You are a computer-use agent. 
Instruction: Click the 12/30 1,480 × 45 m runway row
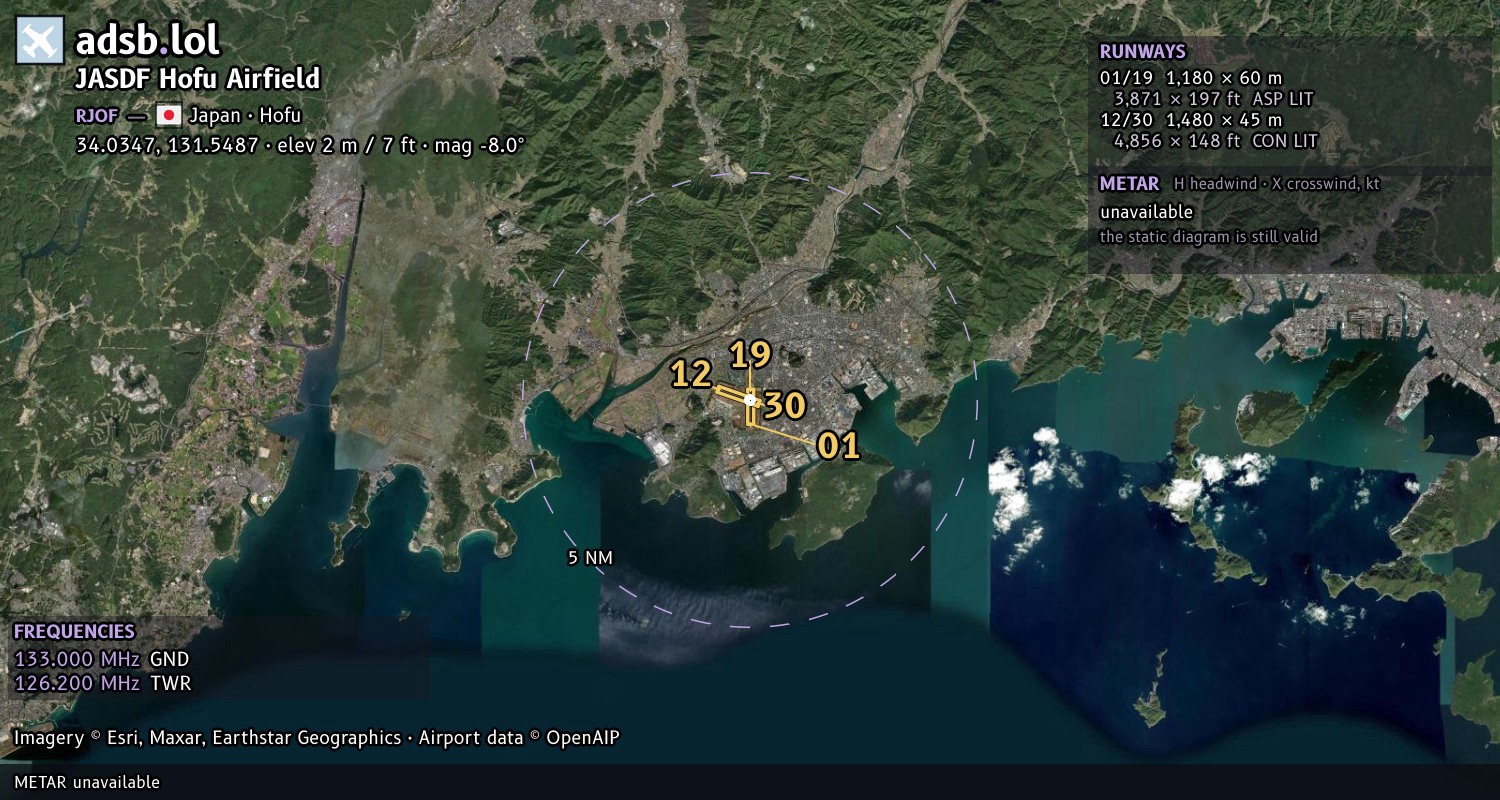click(x=1190, y=120)
